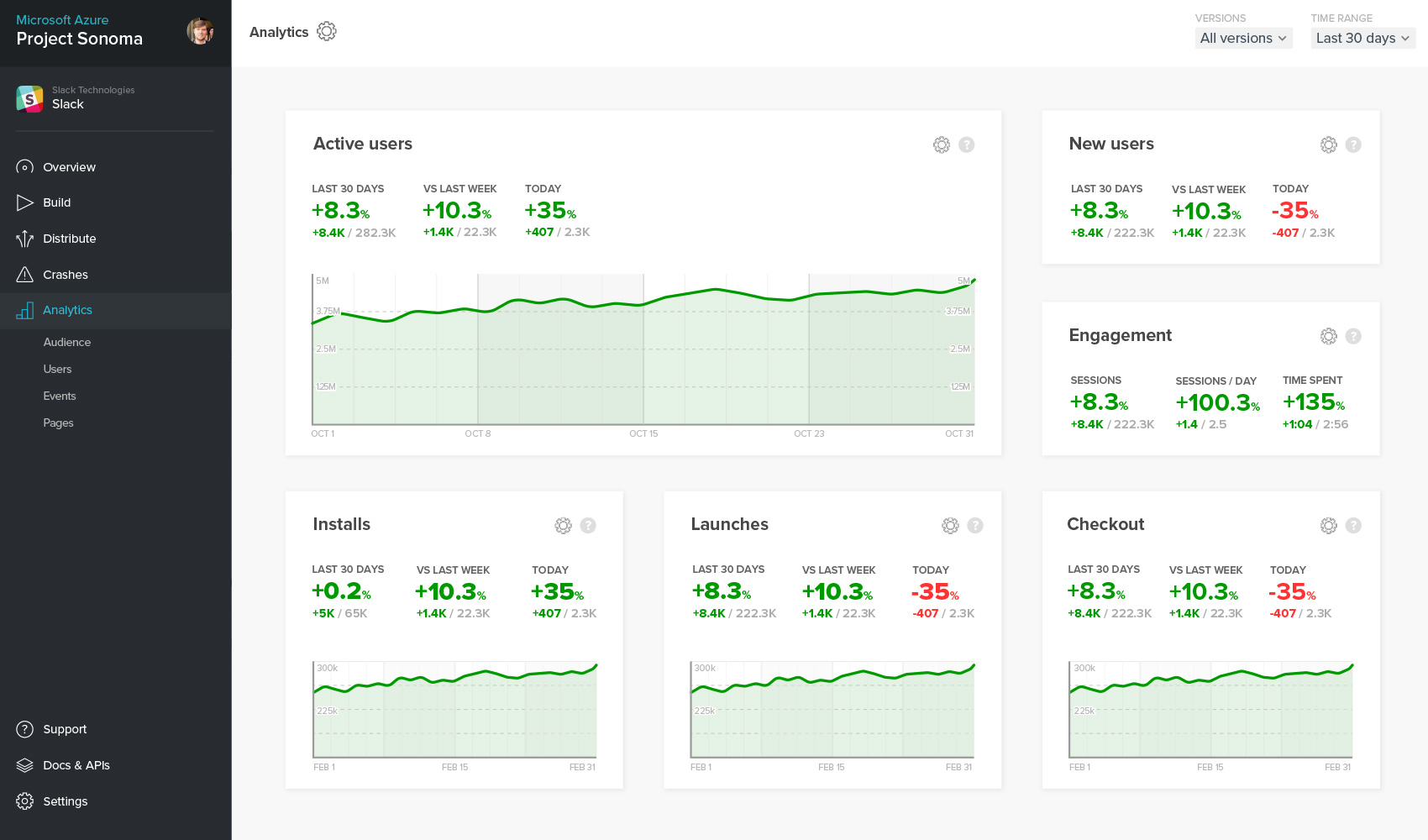Expand the All versions dropdown

pos(1243,38)
